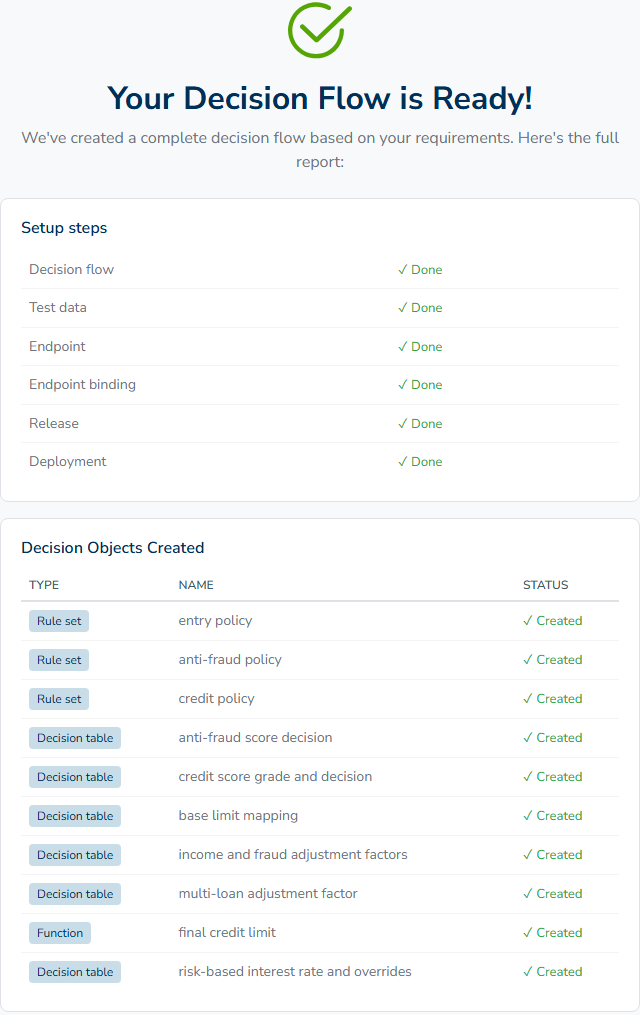Click Decision table badge for multi-loan adjustment factor
The width and height of the screenshot is (640, 1015).
75,894
